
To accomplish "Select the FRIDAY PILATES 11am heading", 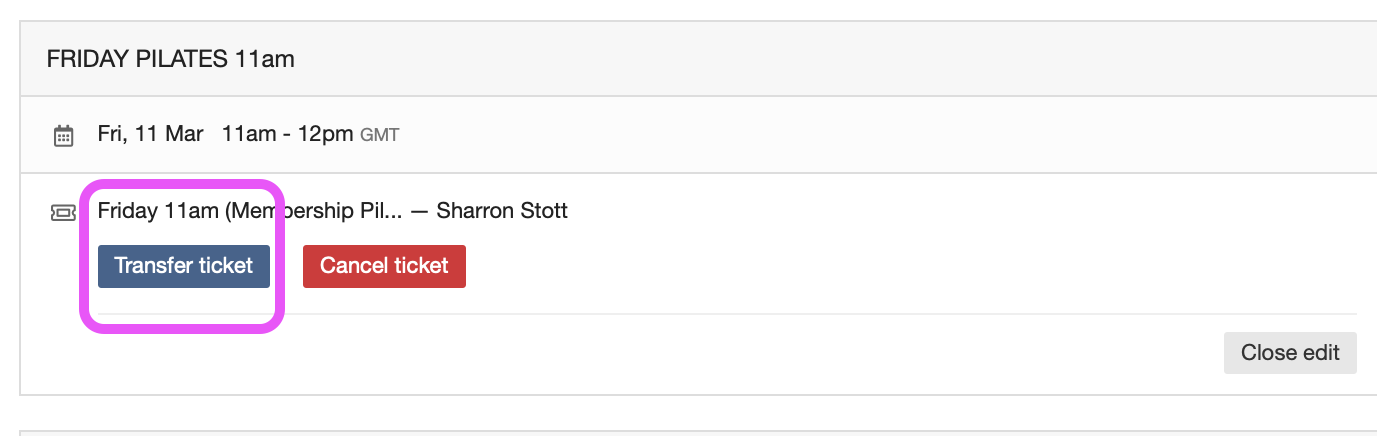I will (x=170, y=59).
